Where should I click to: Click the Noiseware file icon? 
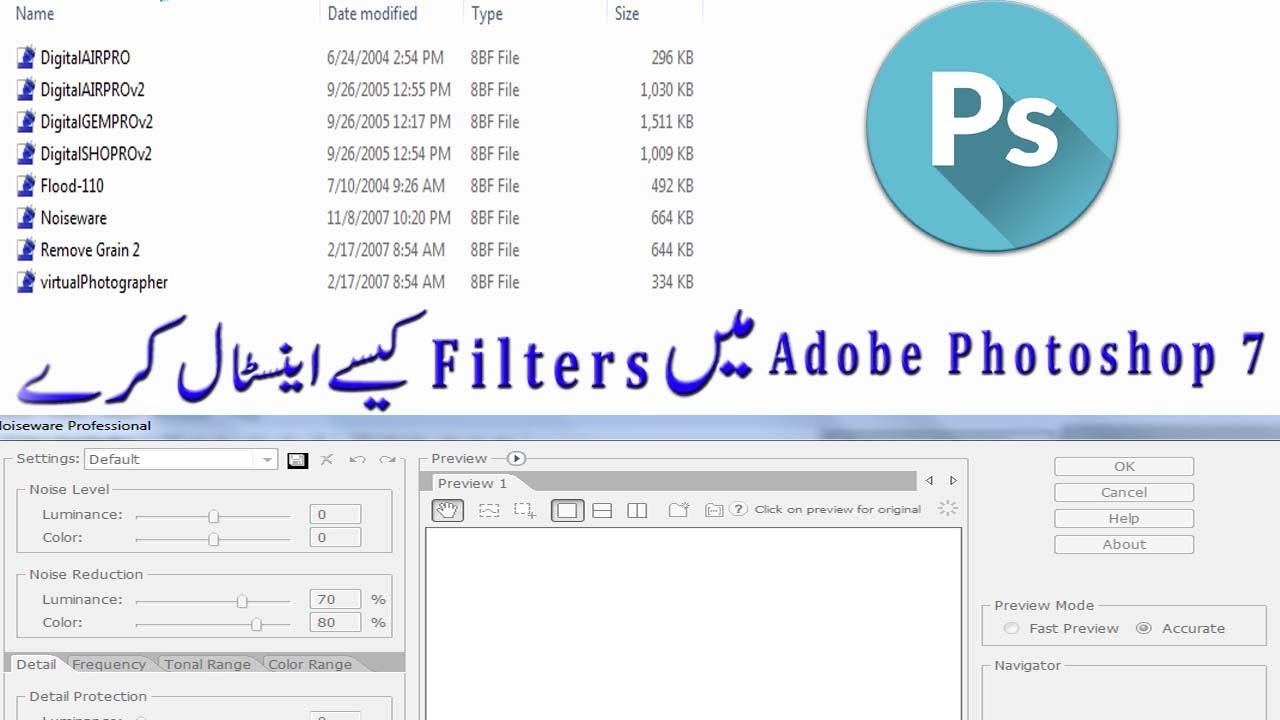coord(26,217)
